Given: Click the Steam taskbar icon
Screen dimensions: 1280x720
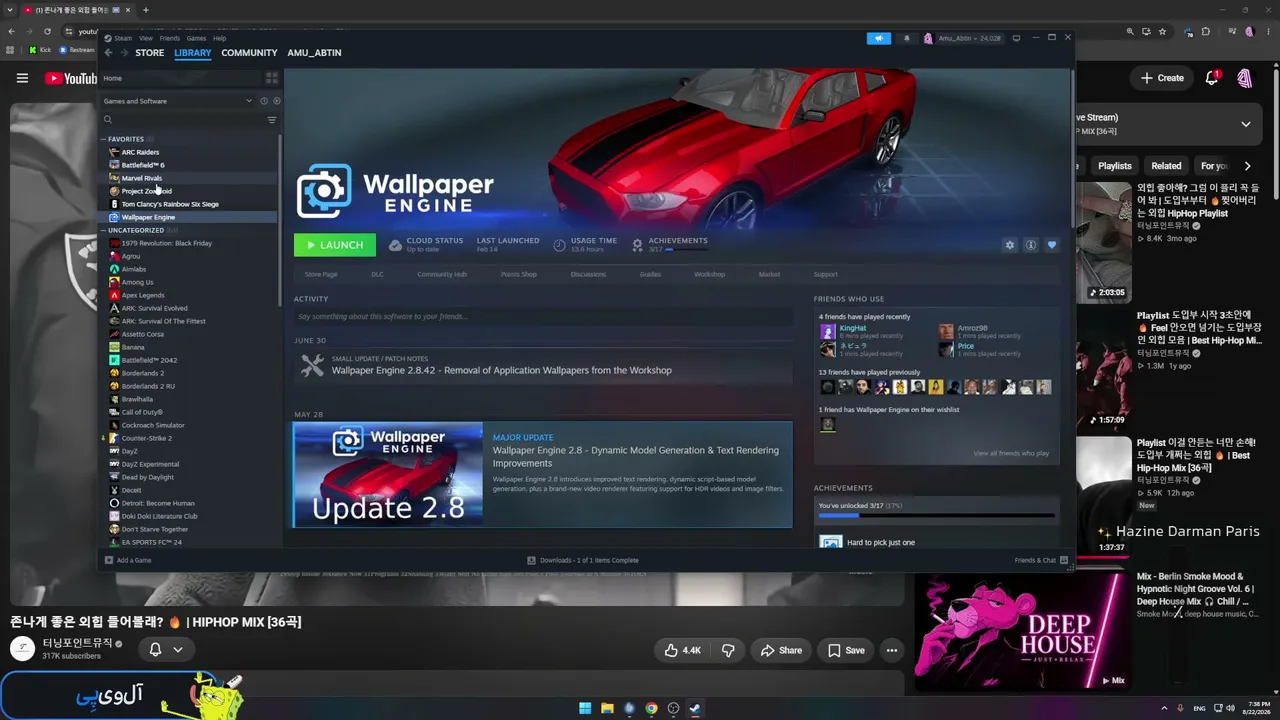Looking at the screenshot, I should click(x=695, y=708).
